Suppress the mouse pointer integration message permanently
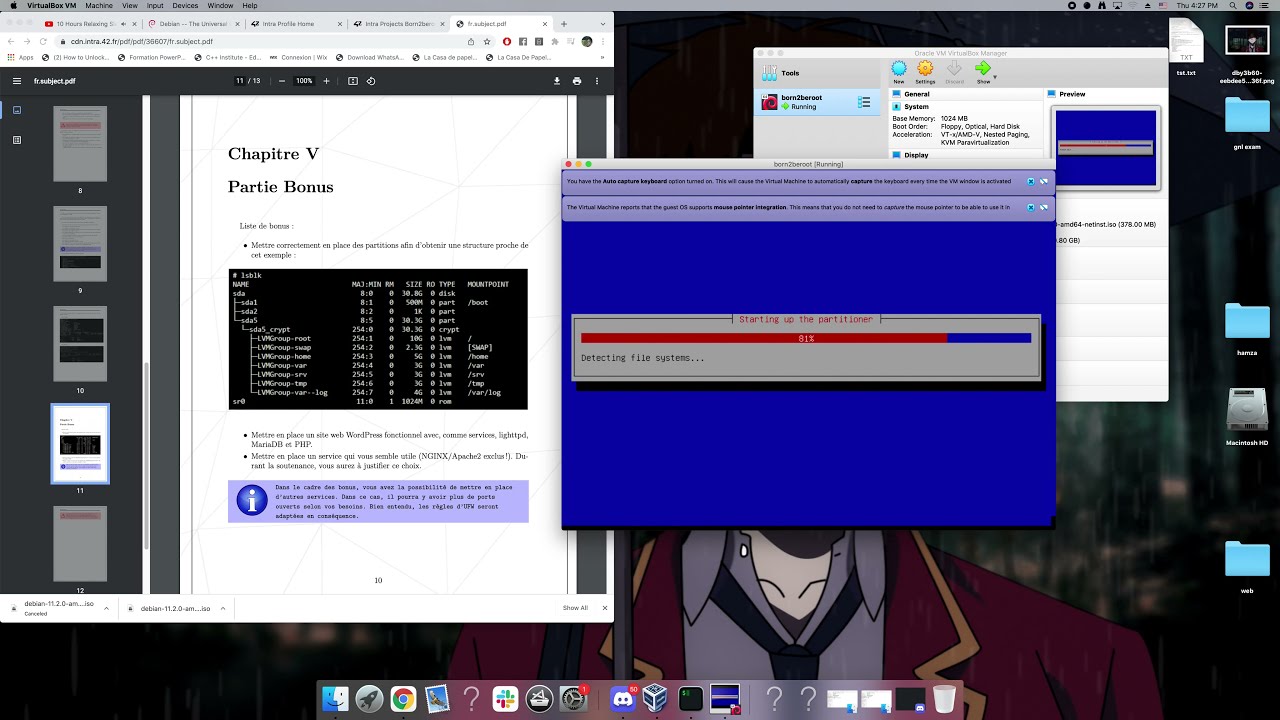 pos(1044,207)
